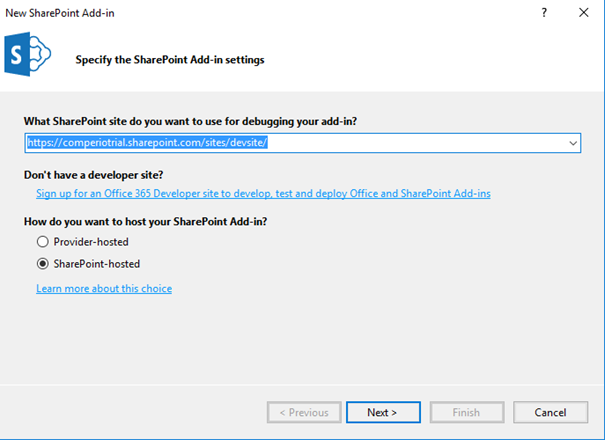Click the Don't have a developer site label
Screen dimensions: 605x440
tap(93, 175)
